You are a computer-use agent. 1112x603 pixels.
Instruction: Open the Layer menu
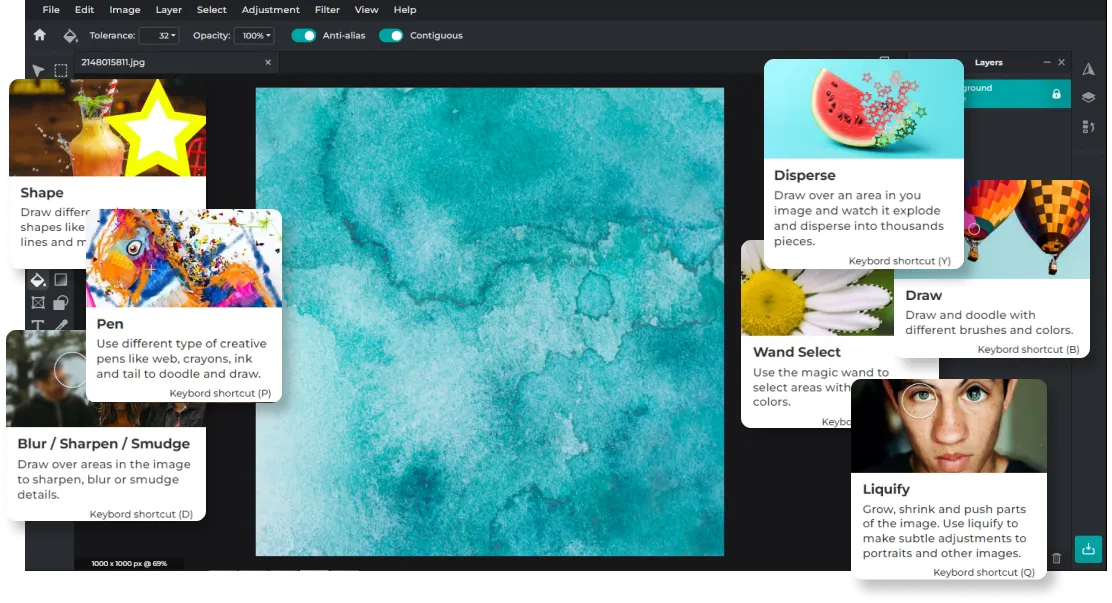169,10
